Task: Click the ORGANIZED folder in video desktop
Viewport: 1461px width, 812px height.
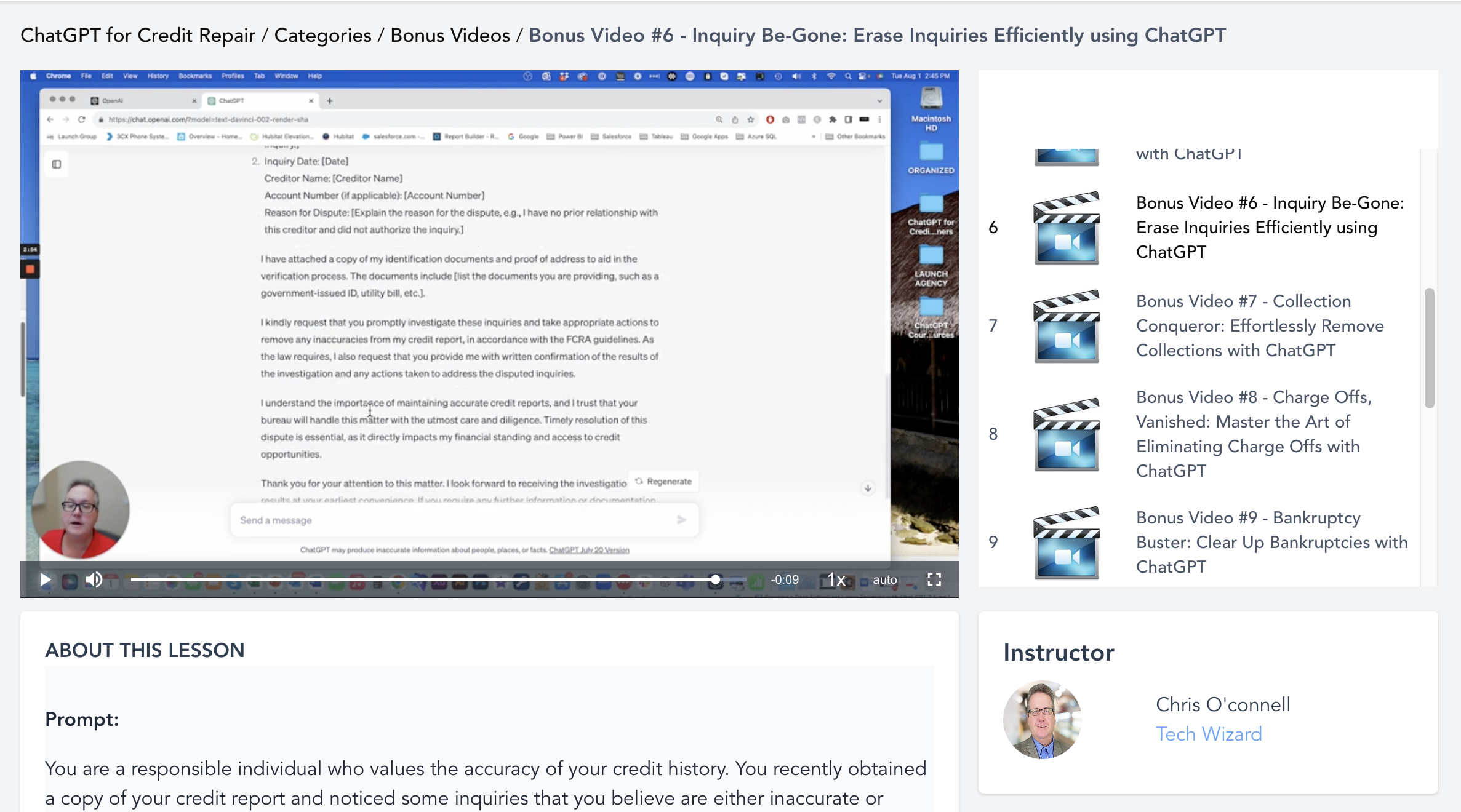Action: (x=931, y=158)
